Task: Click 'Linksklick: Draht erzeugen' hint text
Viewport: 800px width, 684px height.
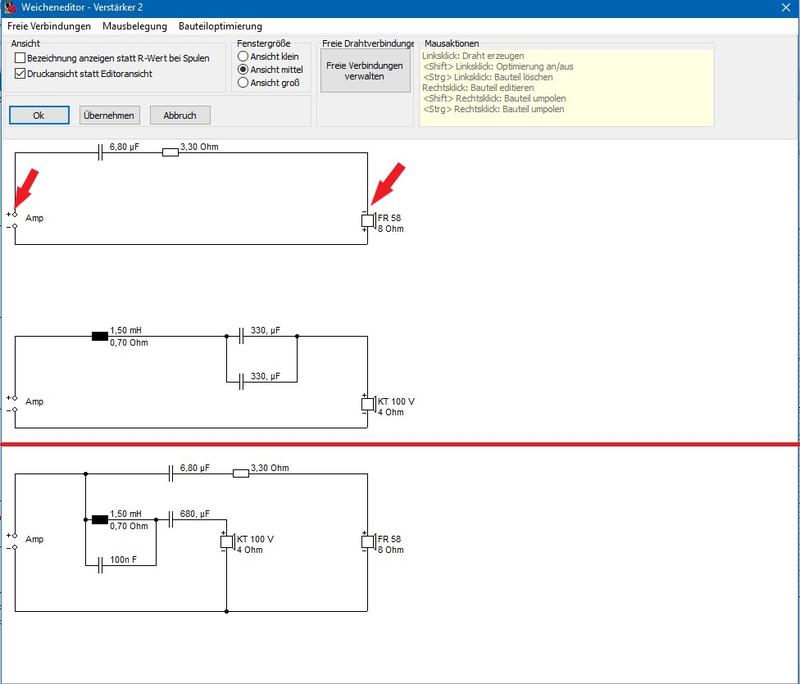Action: tap(473, 56)
